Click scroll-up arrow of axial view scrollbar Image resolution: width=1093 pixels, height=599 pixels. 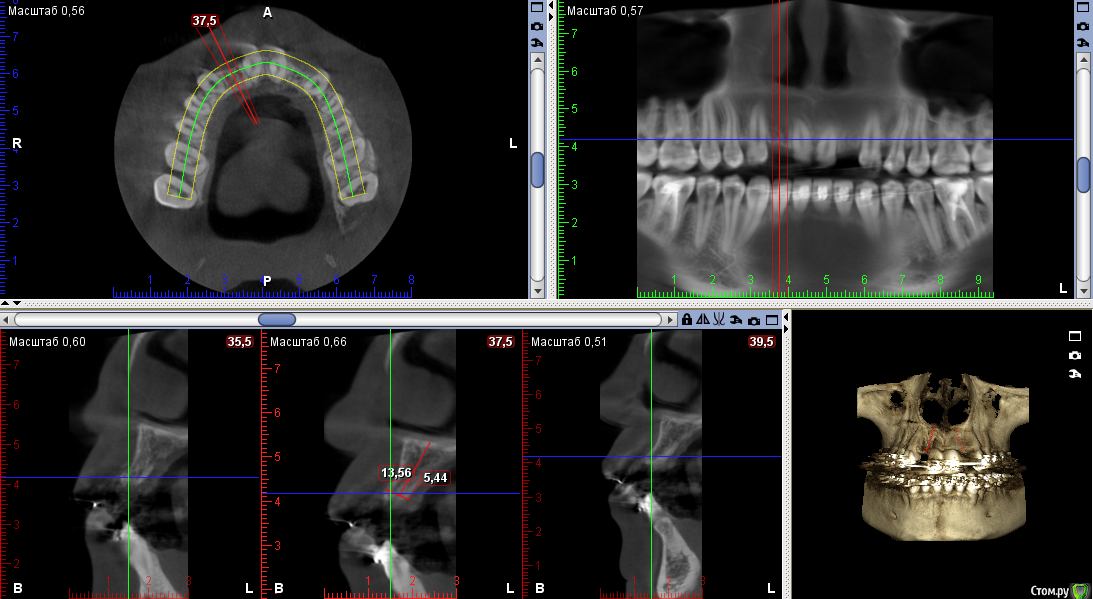(x=537, y=60)
